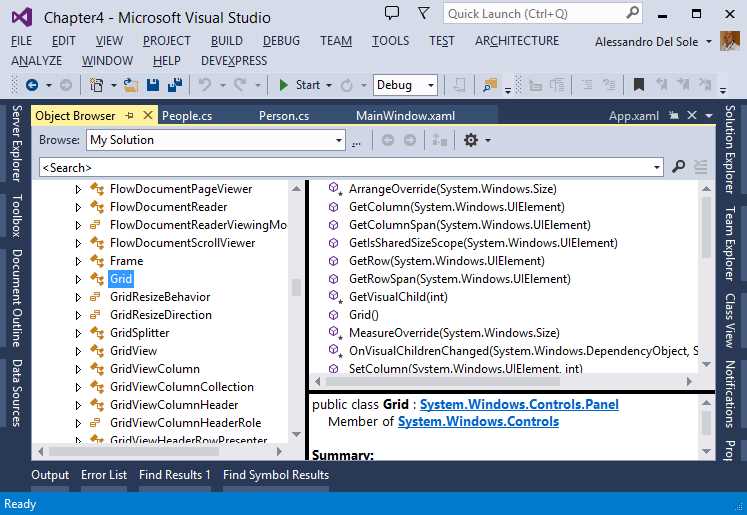
Task: Open the Start button dropdown arrow
Action: (329, 86)
